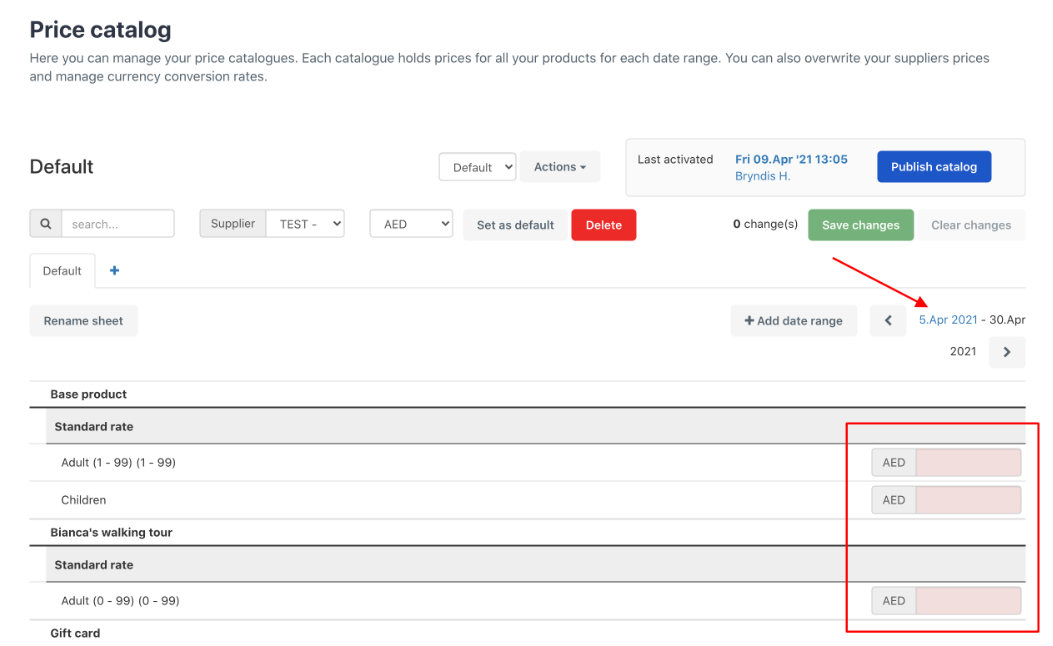Viewport: 1053px width, 646px height.
Task: Choose currency from AED dropdown
Action: click(x=411, y=224)
